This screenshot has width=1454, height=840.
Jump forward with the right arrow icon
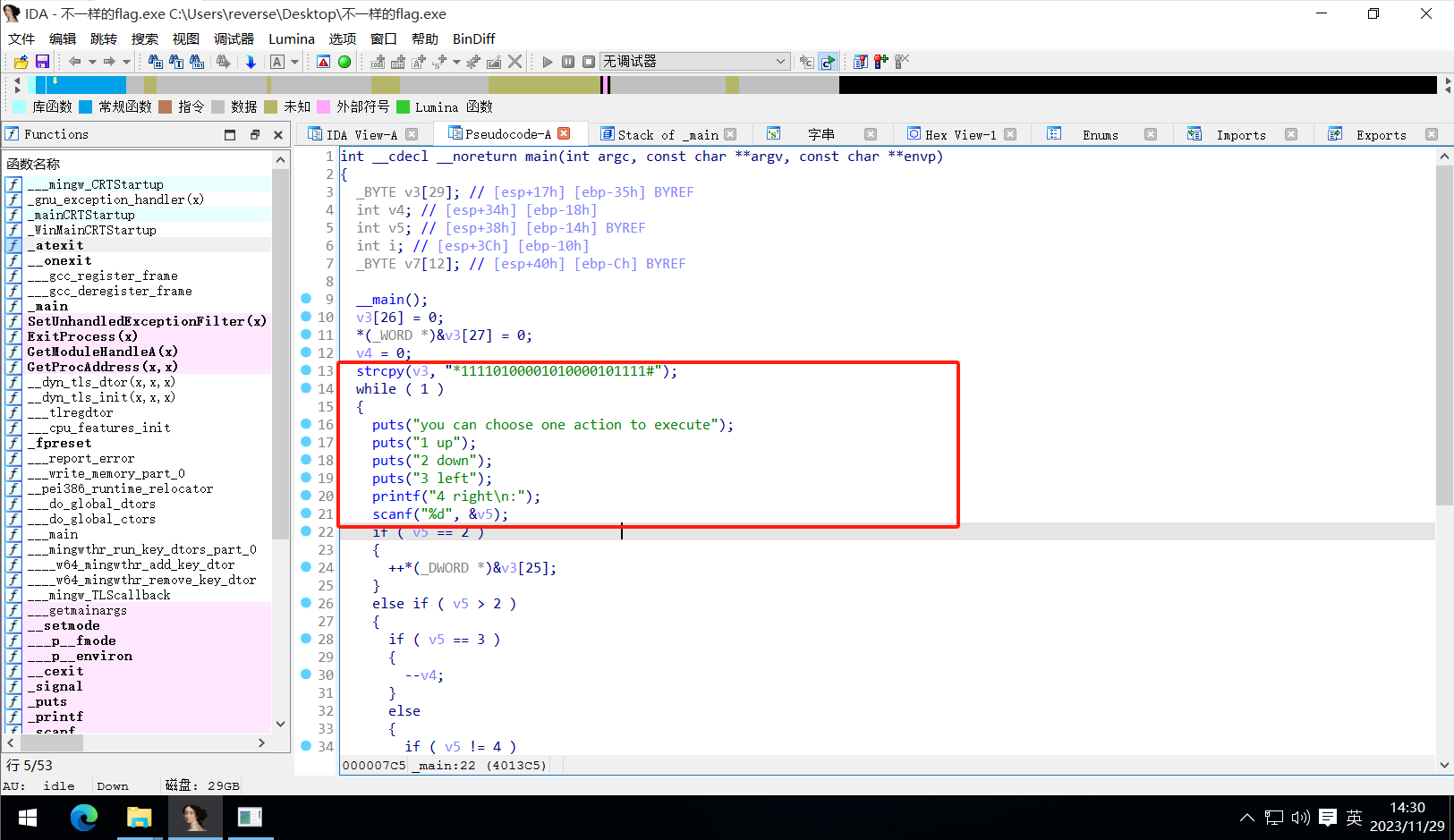pyautogui.click(x=109, y=62)
